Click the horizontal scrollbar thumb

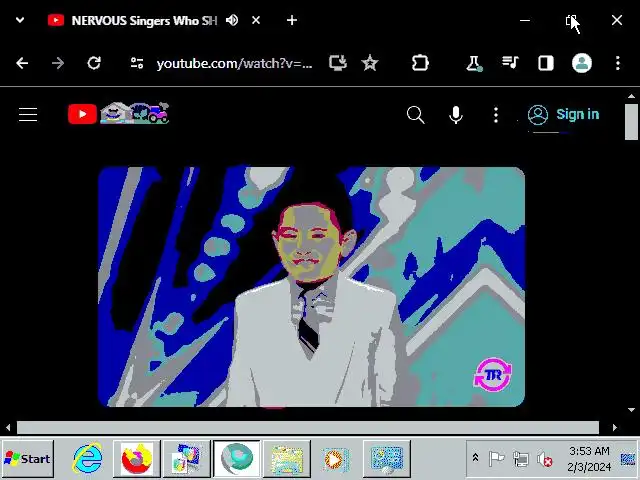click(308, 428)
